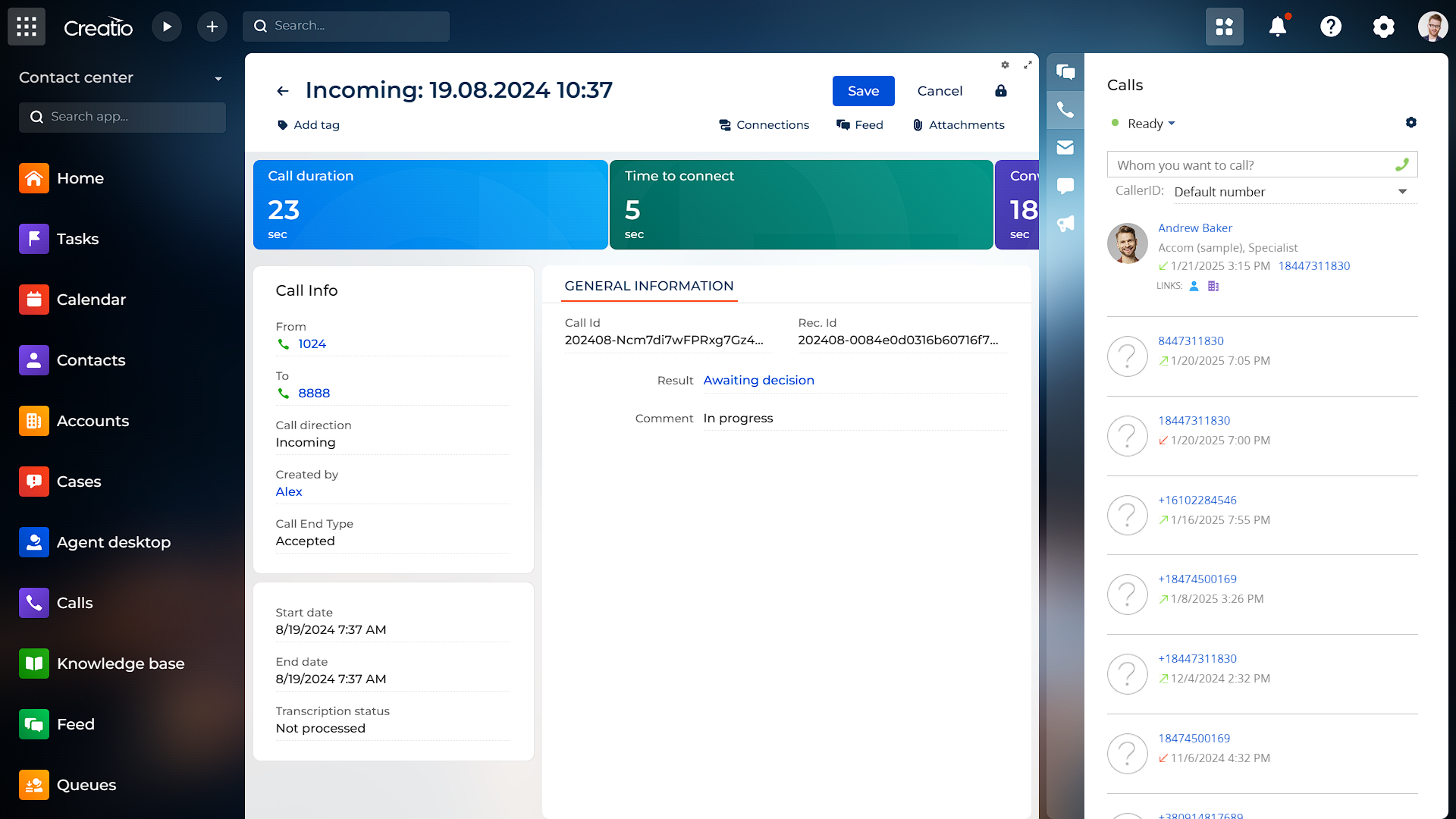Viewport: 1456px width, 819px height.
Task: Click the Call duration metric card
Action: pyautogui.click(x=431, y=205)
